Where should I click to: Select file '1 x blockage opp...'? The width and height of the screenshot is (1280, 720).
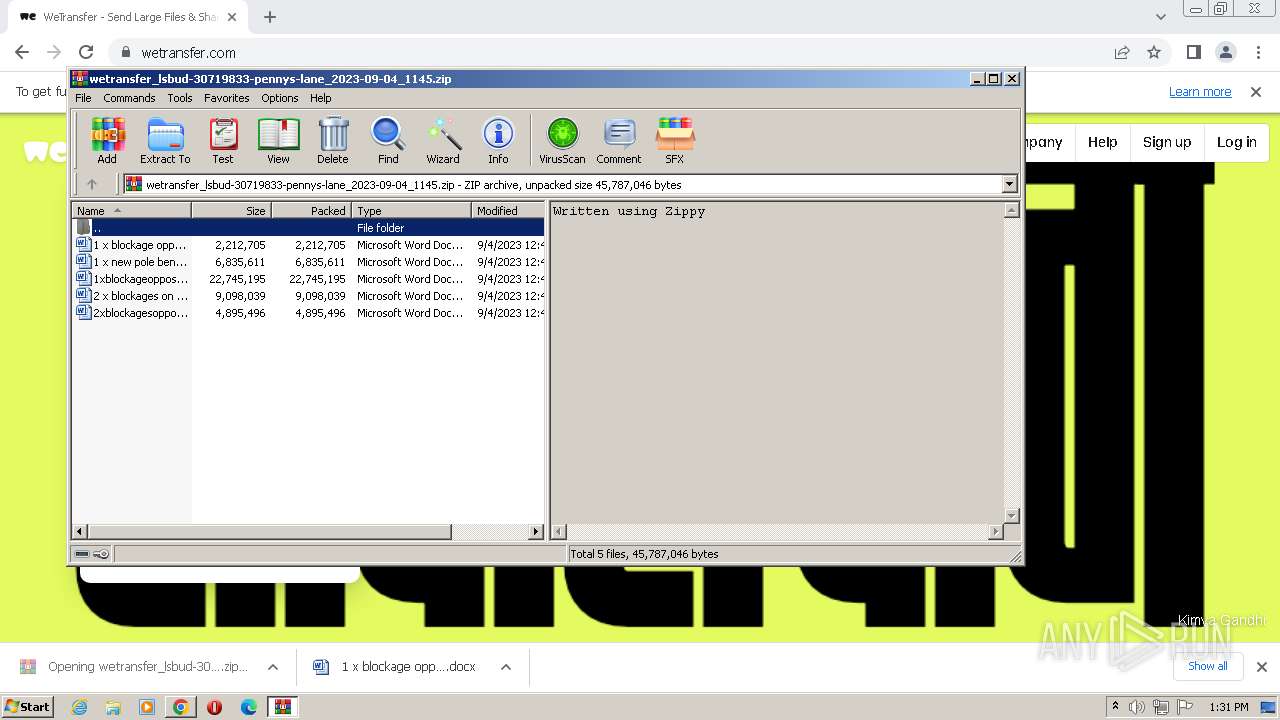click(308, 245)
